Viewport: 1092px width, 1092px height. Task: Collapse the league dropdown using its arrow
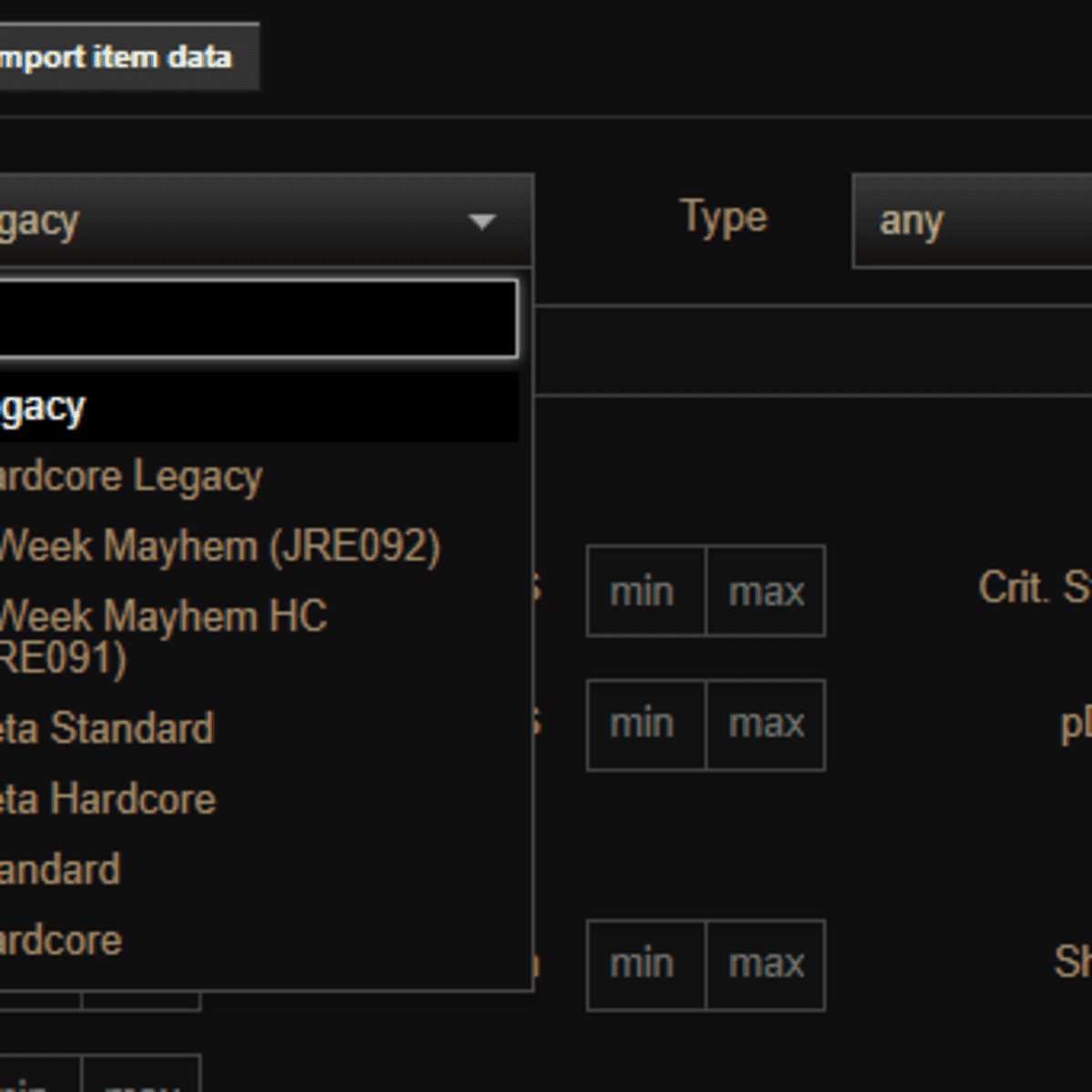pyautogui.click(x=481, y=221)
